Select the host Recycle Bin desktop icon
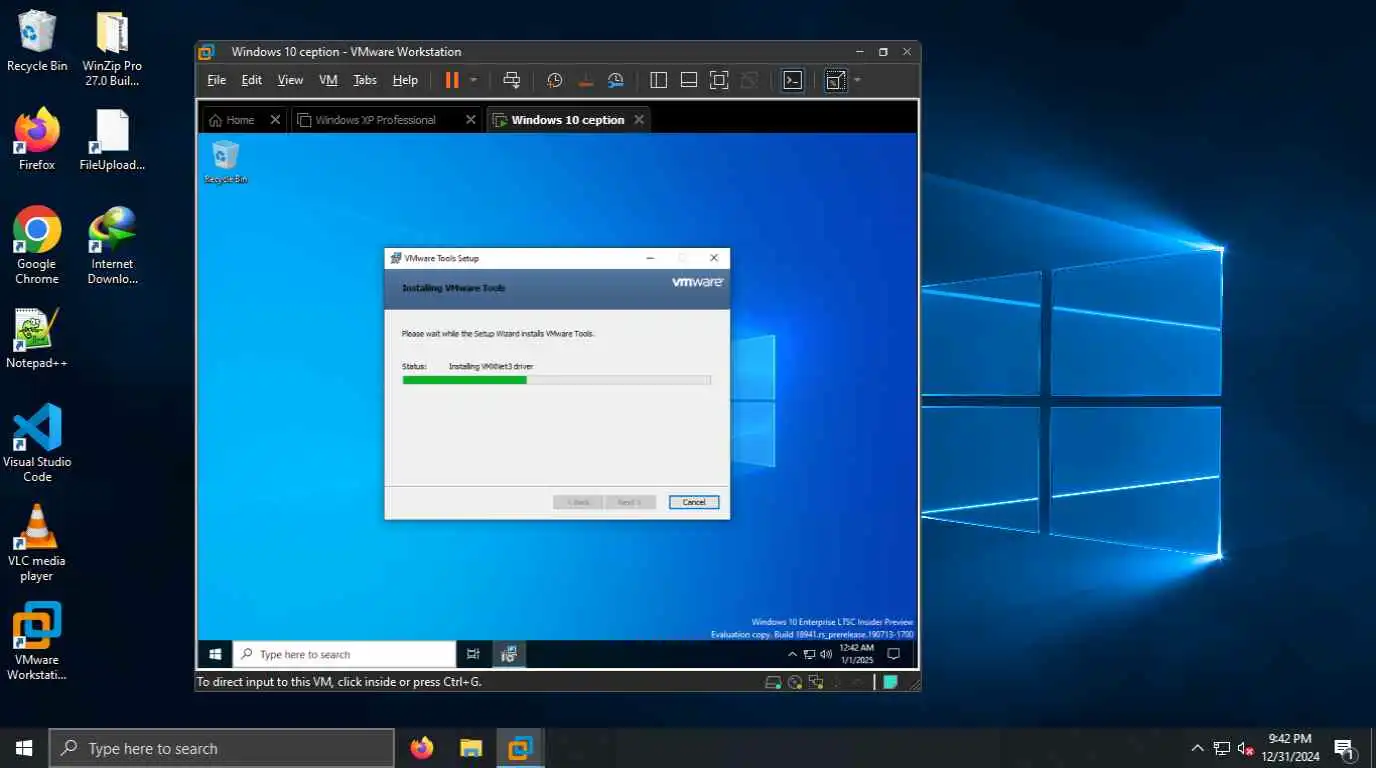 (x=37, y=41)
